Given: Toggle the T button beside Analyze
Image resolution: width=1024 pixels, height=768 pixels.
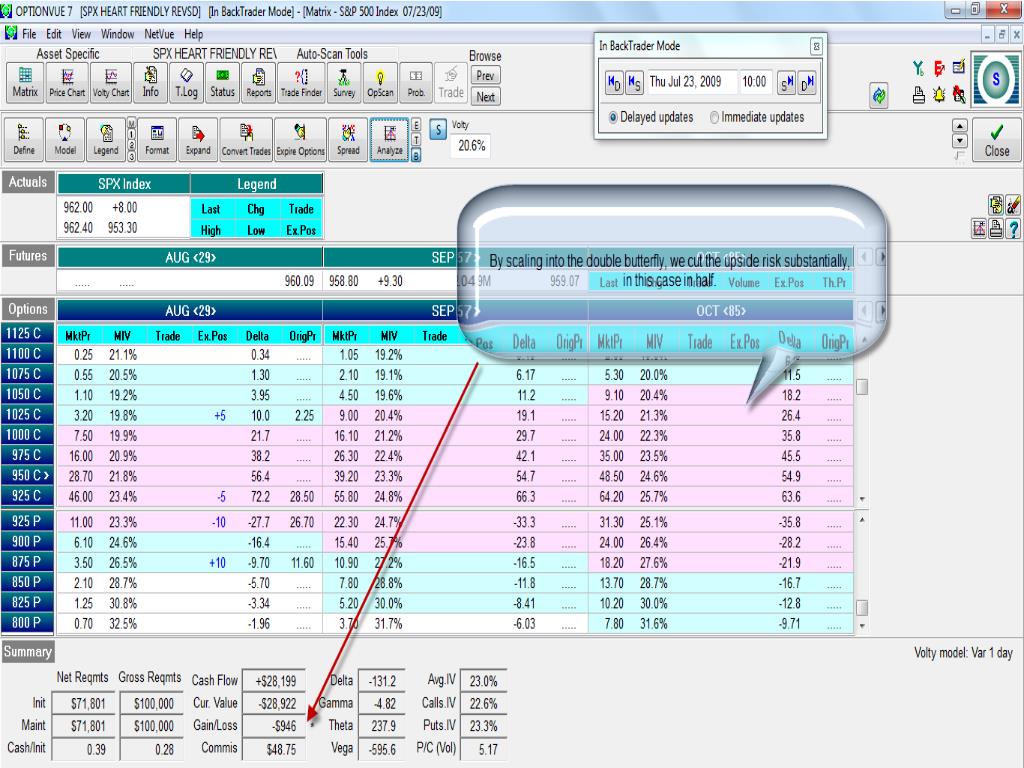Looking at the screenshot, I should [416, 140].
